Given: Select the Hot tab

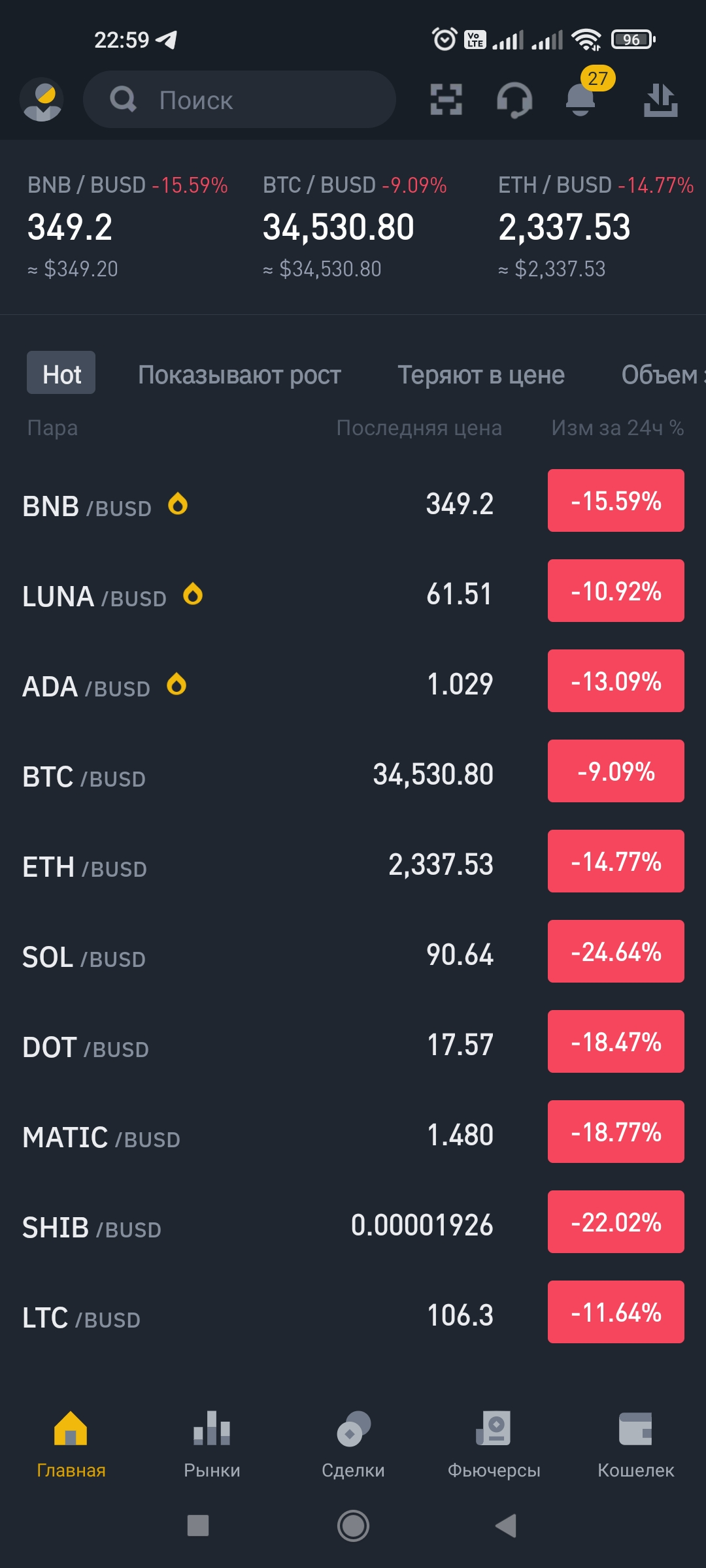Looking at the screenshot, I should point(61,373).
